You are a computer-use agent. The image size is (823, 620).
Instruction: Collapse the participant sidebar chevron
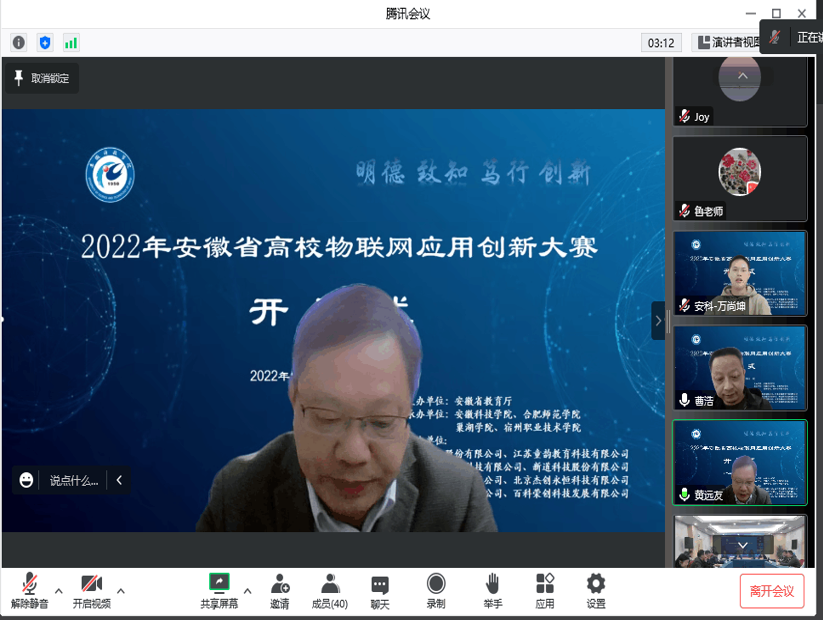click(x=658, y=321)
